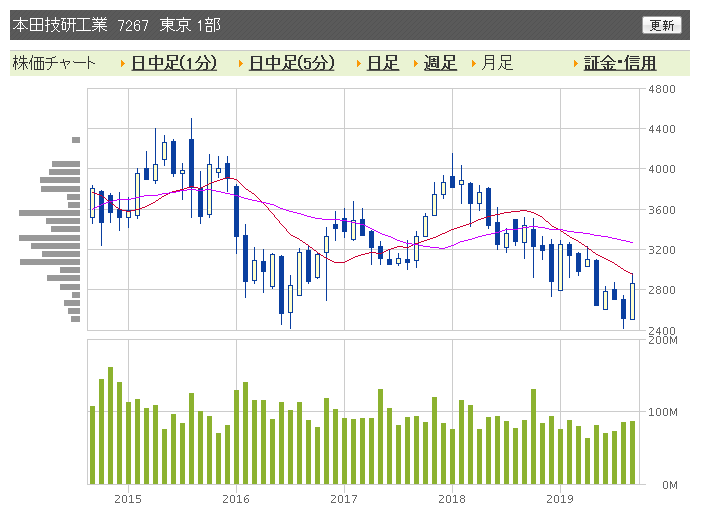Screen dimensions: 706x525
Task: Open the 証金・信用 margin link
Action: (620, 63)
